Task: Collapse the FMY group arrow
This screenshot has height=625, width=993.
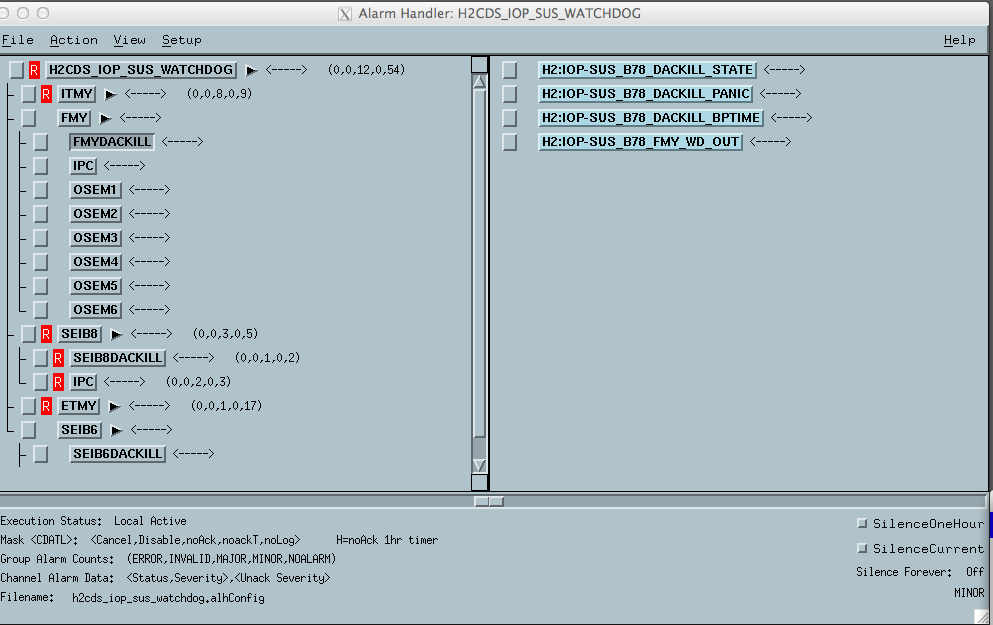Action: pyautogui.click(x=105, y=118)
